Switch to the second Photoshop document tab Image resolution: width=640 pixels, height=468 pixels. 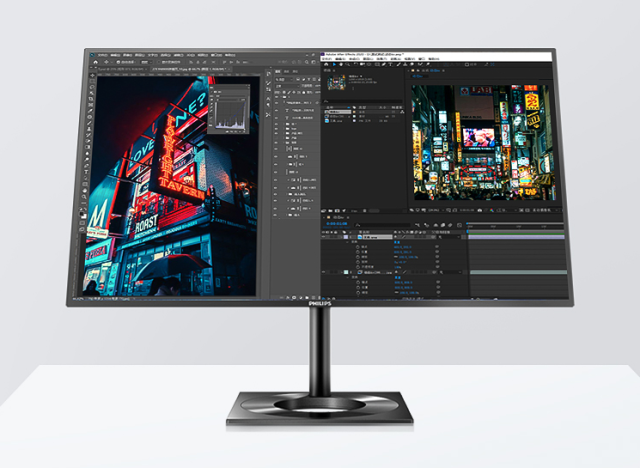(190, 69)
